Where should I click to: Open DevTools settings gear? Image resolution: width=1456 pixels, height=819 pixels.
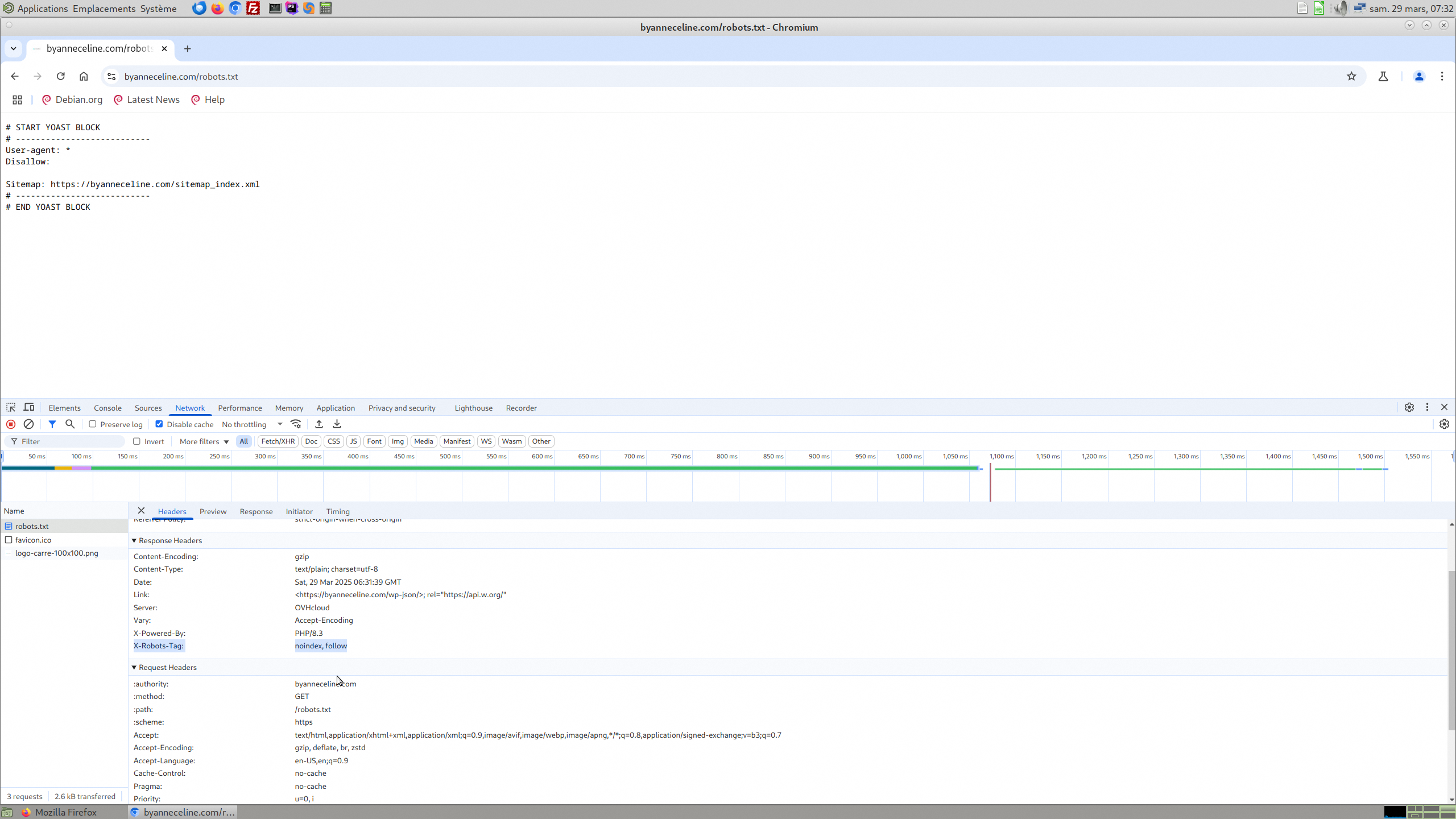[1409, 408]
